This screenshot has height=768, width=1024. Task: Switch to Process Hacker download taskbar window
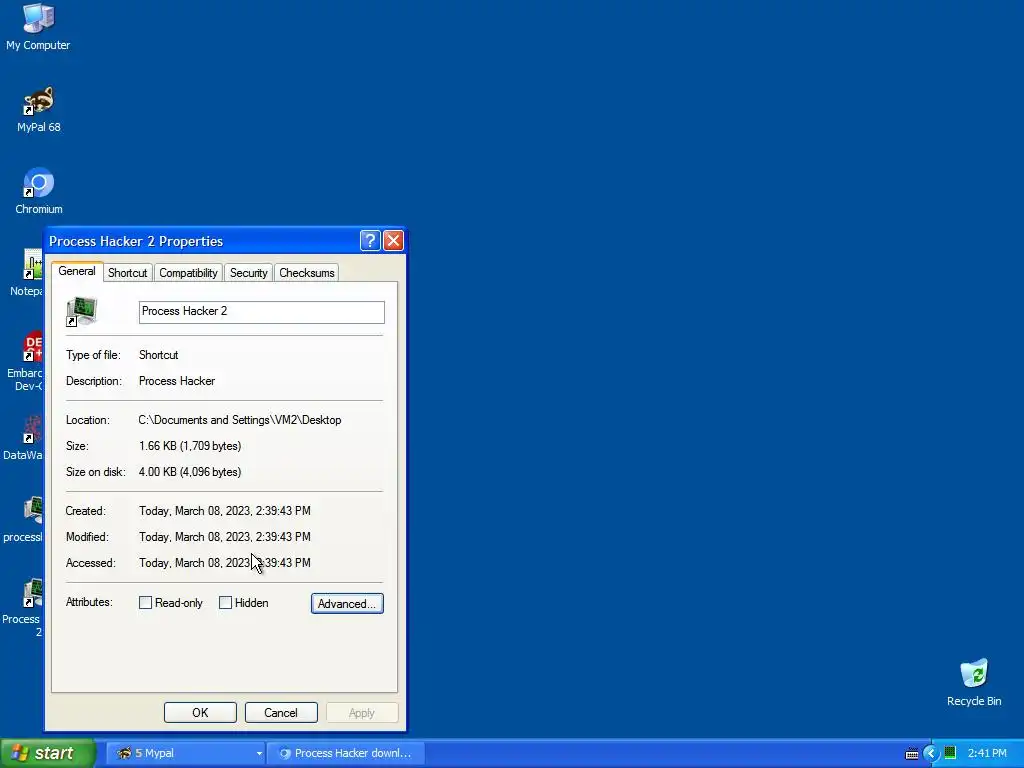(x=346, y=753)
